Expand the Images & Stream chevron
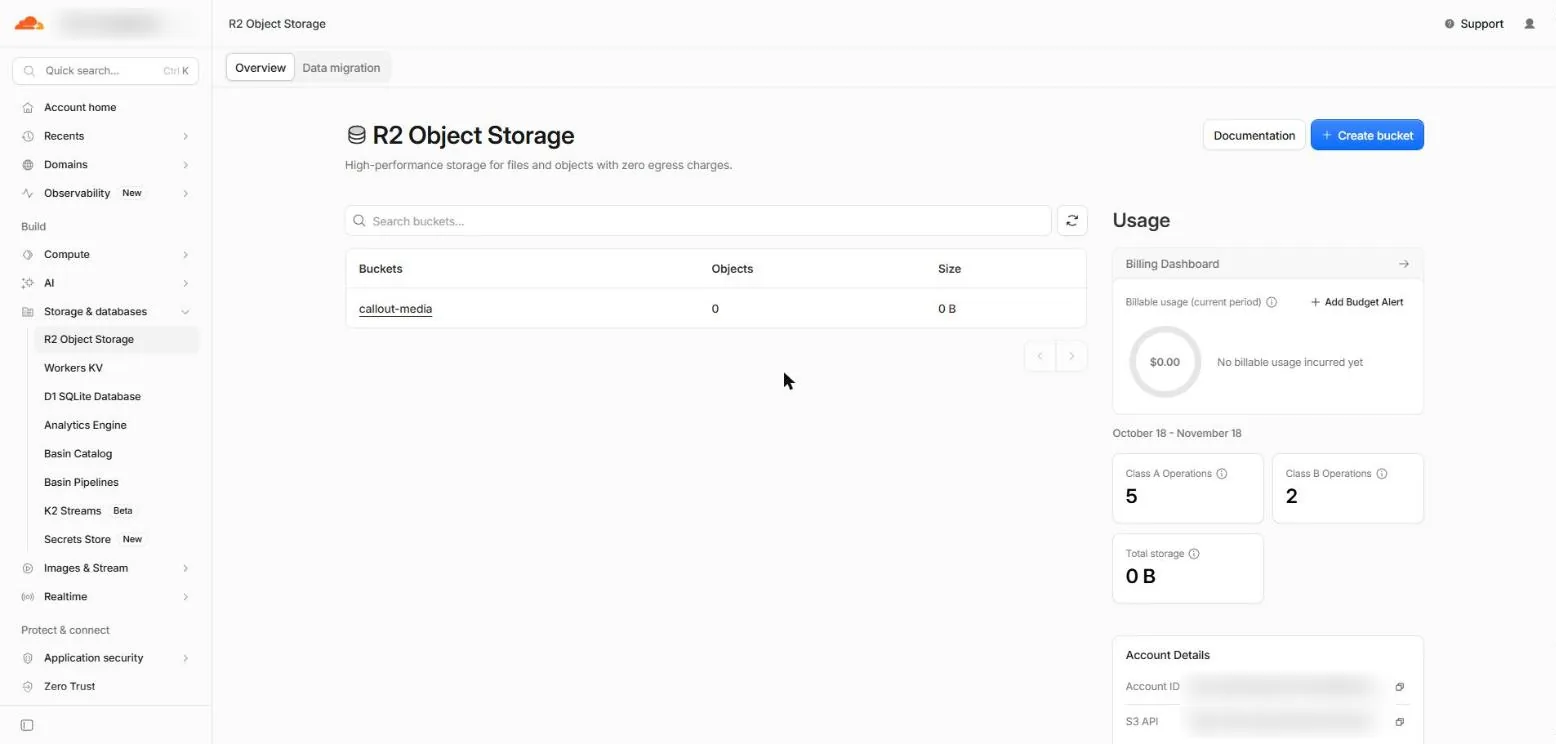This screenshot has width=1556, height=744. coord(186,568)
